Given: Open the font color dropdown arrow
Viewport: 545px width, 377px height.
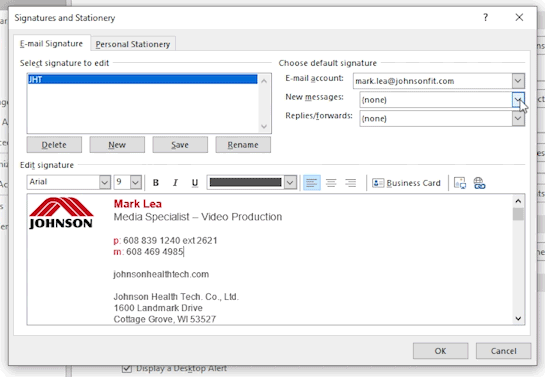Looking at the screenshot, I should point(290,182).
